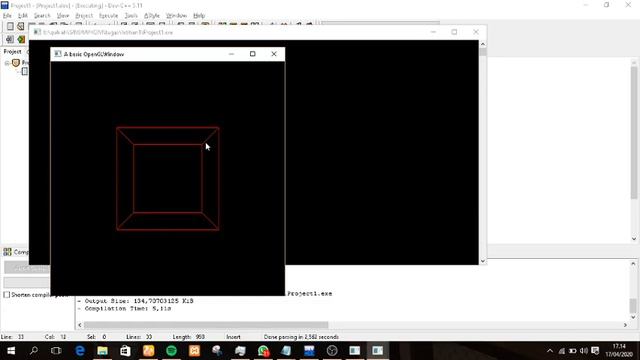Click editor vertical scrollbar down arrow
The height and width of the screenshot is (360, 640).
tap(633, 239)
